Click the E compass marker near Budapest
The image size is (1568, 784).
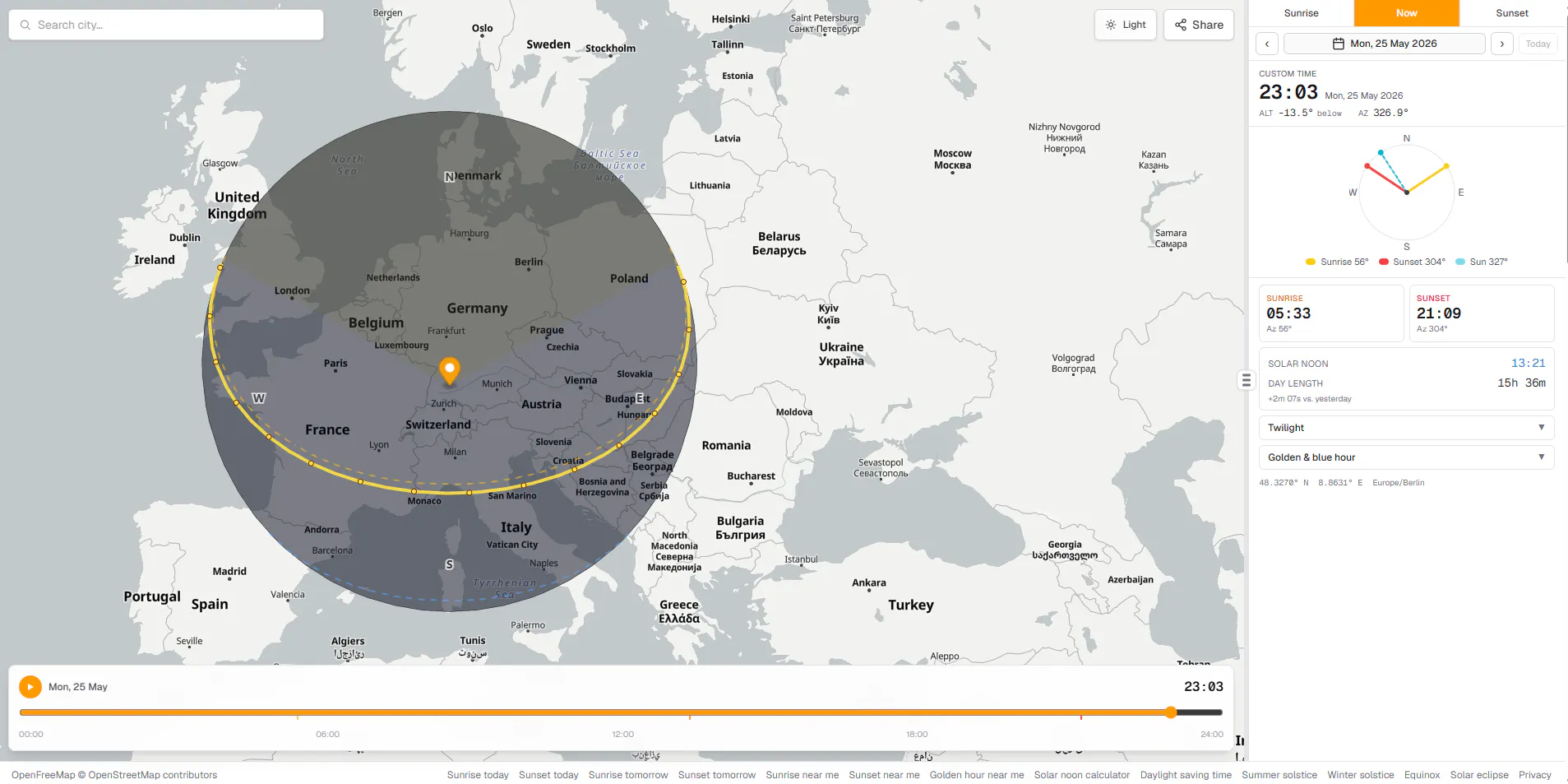coord(640,398)
